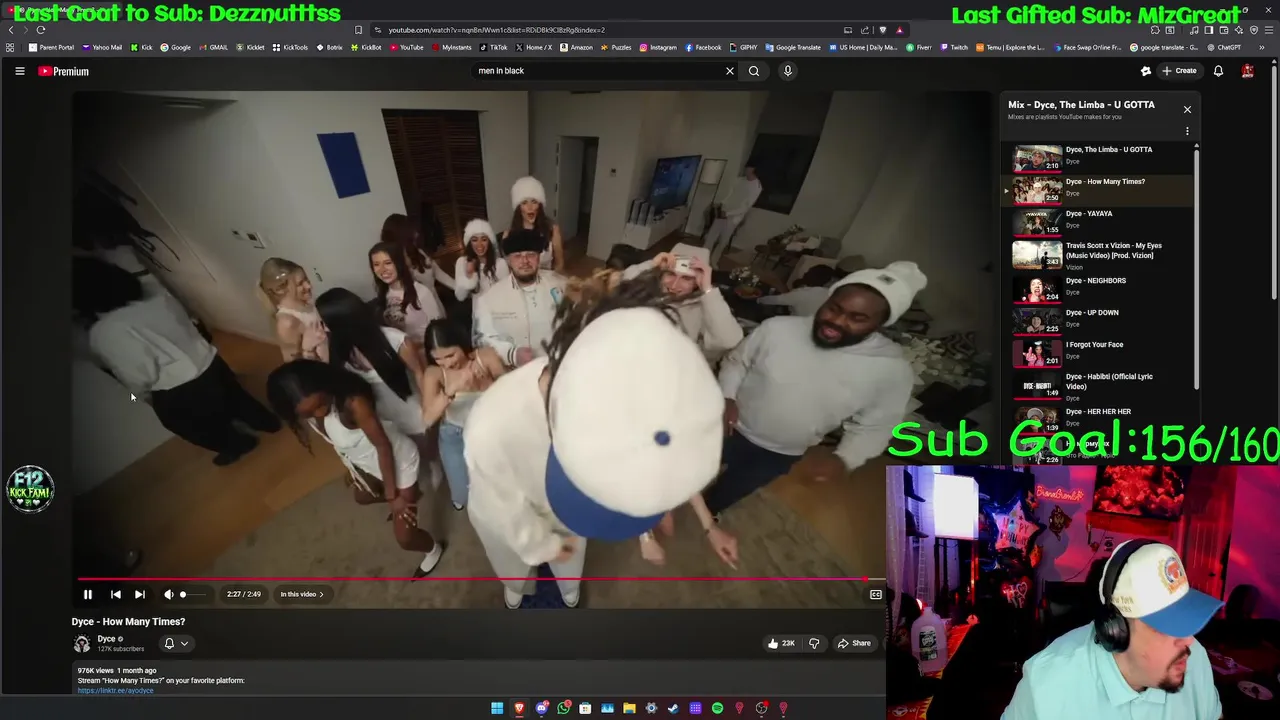Open the account avatar menu
The image size is (1280, 720).
pos(1247,71)
